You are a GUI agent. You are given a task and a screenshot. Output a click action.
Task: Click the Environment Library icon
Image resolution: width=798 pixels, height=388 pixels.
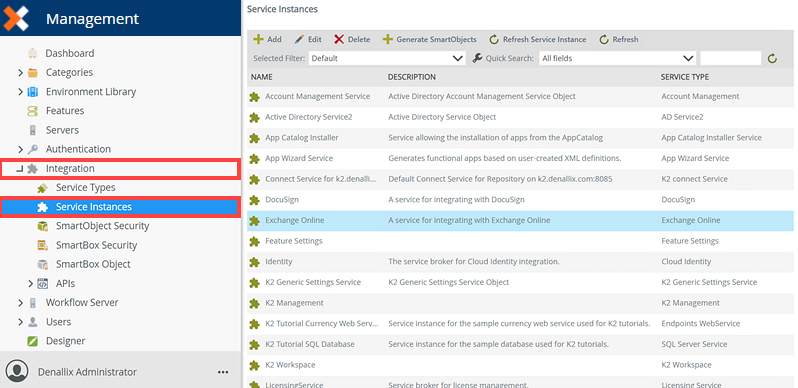click(x=33, y=92)
